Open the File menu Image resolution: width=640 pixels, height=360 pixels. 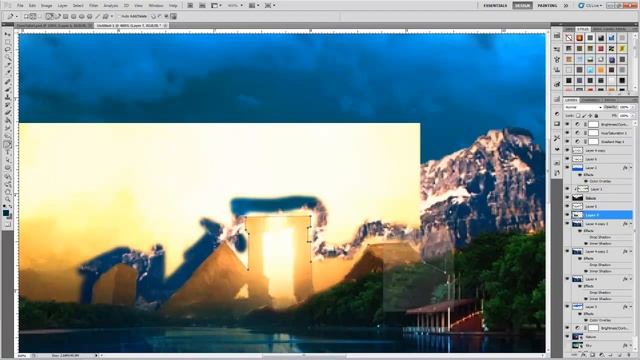click(20, 5)
